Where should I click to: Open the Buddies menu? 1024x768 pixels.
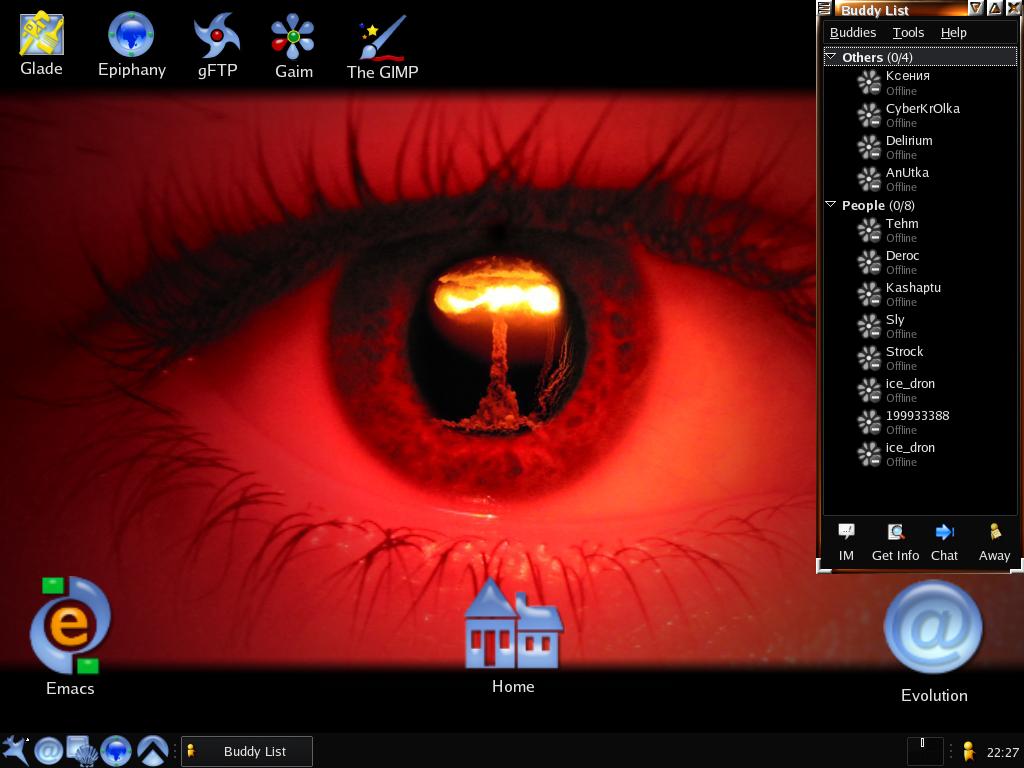(853, 32)
